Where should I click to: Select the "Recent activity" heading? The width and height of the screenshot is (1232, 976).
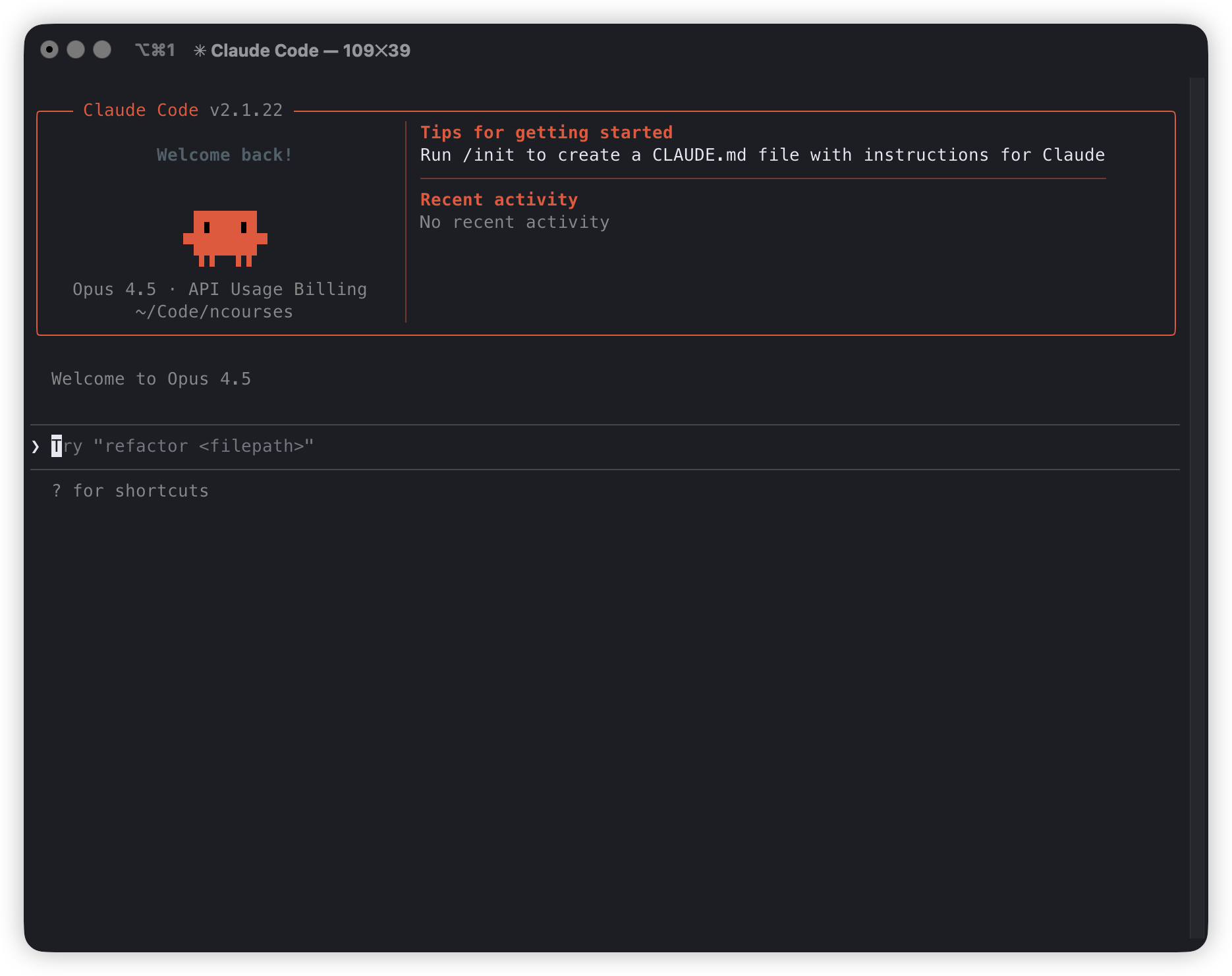pyautogui.click(x=499, y=200)
